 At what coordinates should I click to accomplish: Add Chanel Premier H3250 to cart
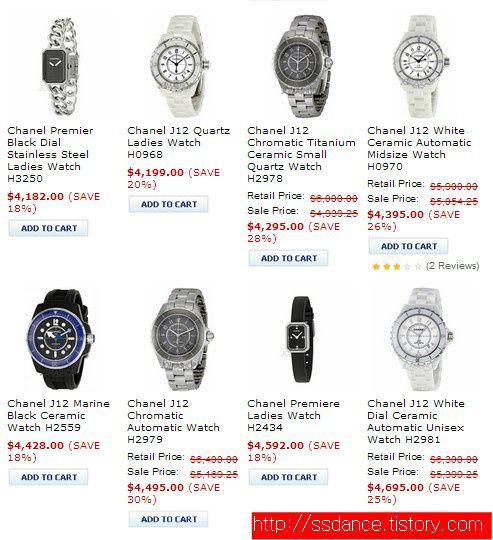[49, 228]
